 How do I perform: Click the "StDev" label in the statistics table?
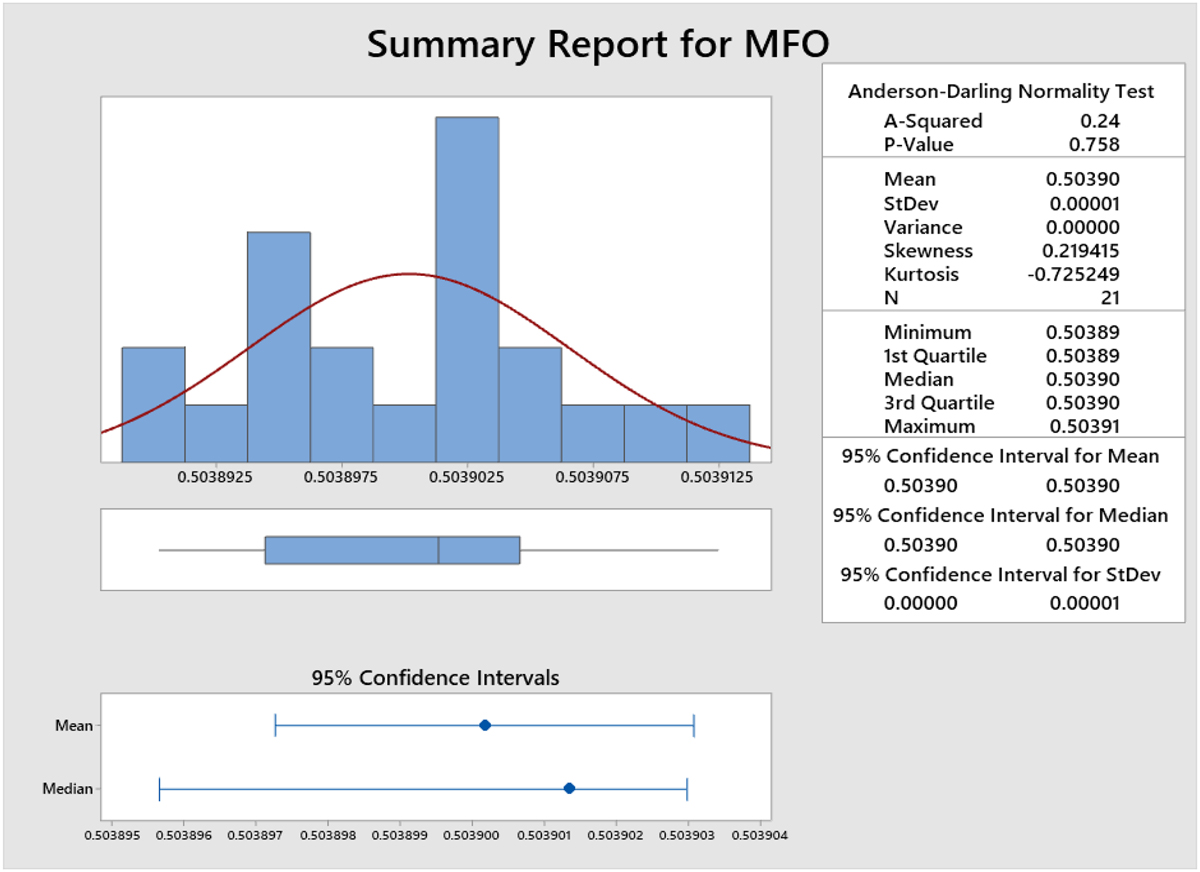912,204
